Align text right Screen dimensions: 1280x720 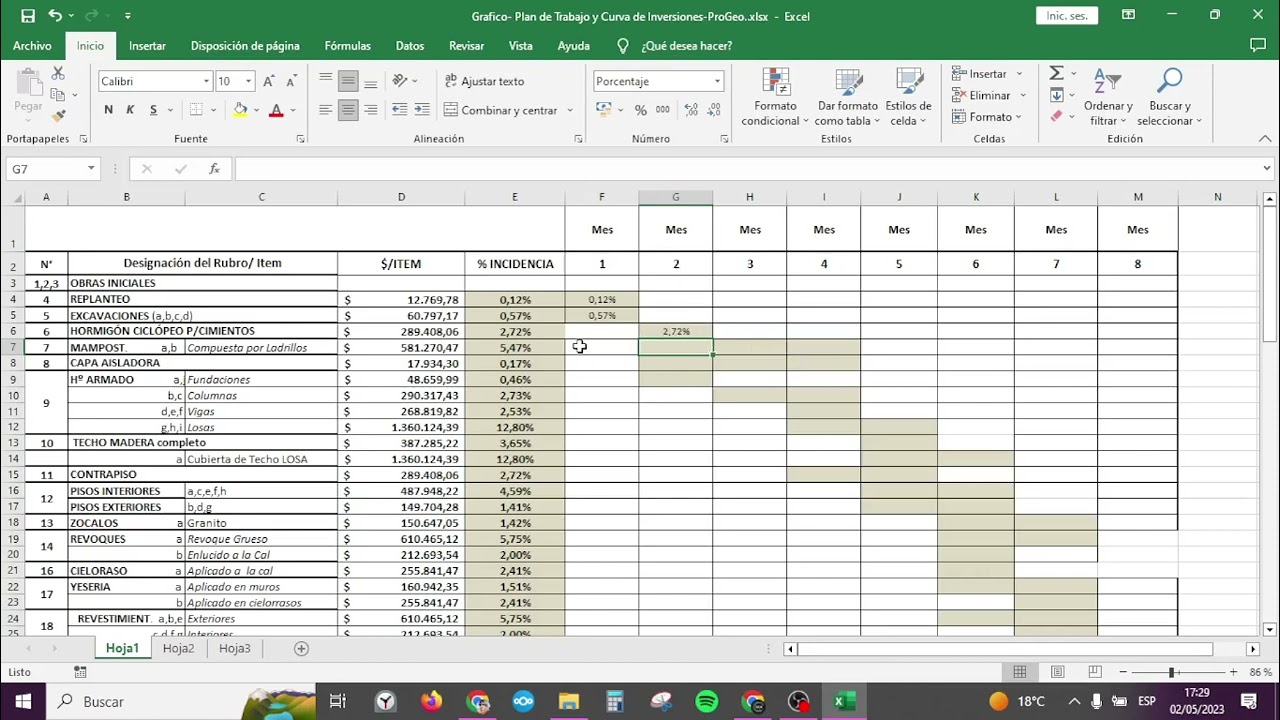(370, 110)
